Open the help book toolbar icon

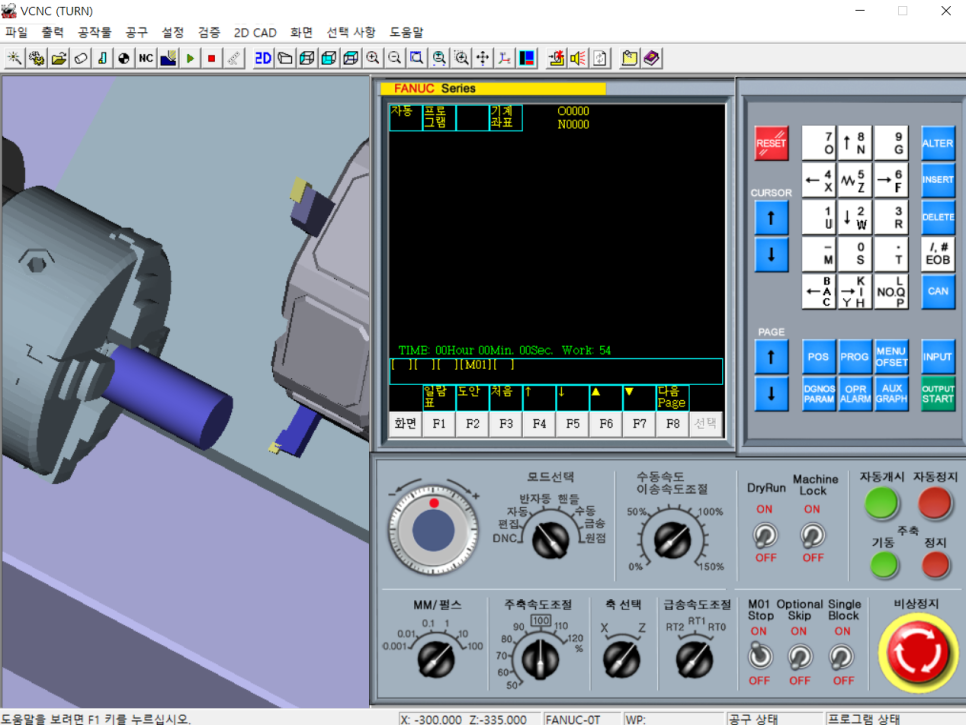tap(651, 58)
